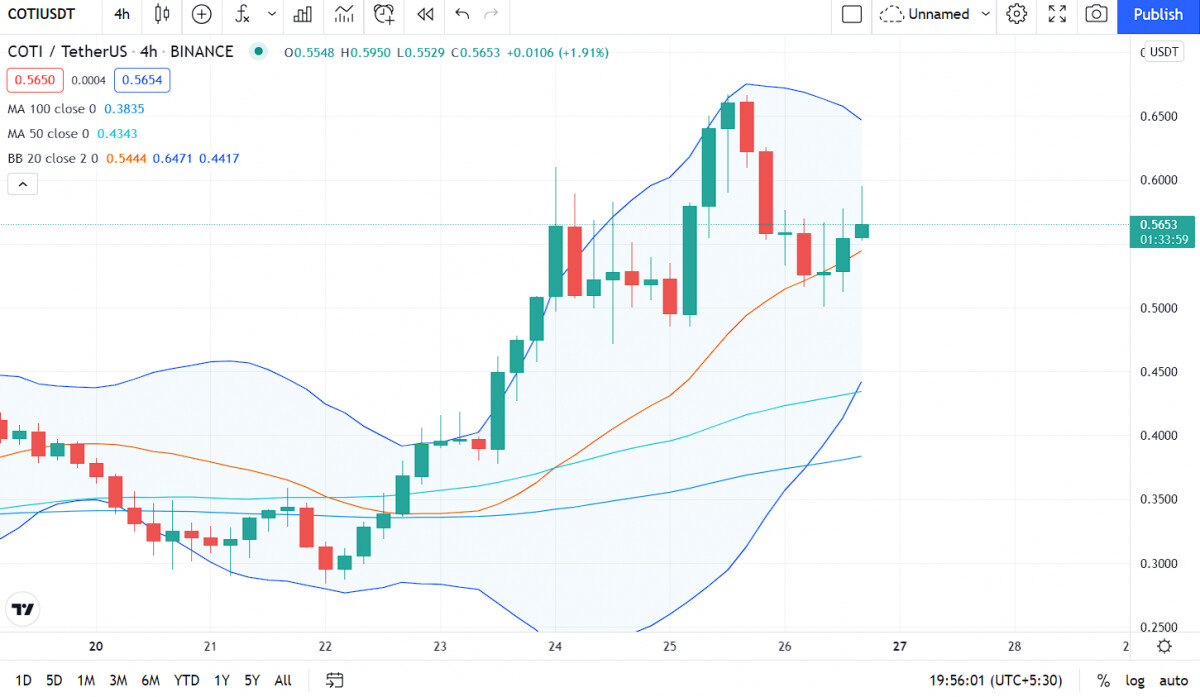Toggle auto scale
Image resolution: width=1200 pixels, height=697 pixels.
click(1173, 680)
